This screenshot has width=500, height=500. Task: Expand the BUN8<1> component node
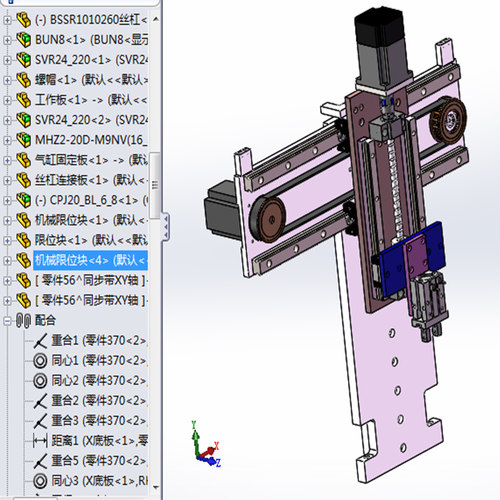tap(7, 40)
